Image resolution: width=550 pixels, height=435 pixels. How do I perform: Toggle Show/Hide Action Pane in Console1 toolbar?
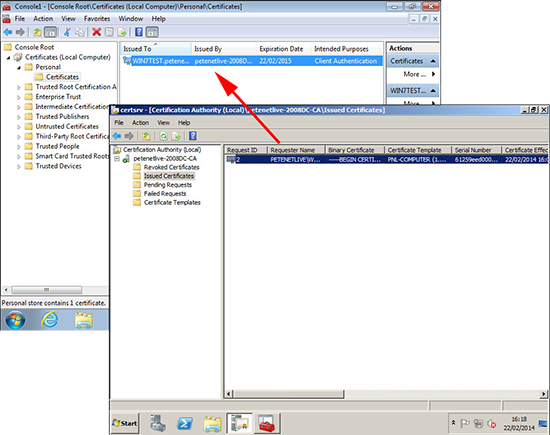coord(152,32)
